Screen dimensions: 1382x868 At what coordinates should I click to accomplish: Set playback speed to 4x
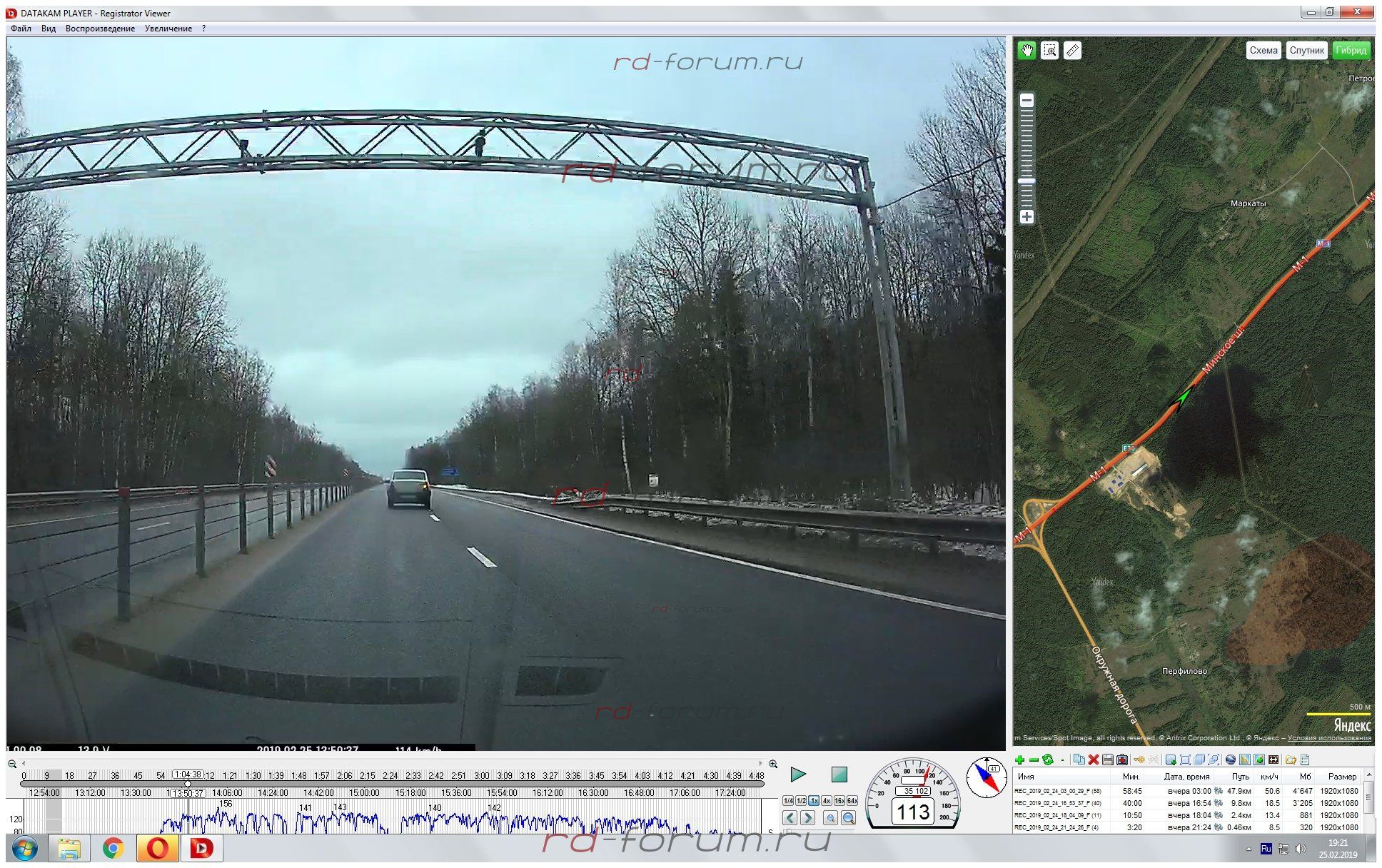(826, 801)
